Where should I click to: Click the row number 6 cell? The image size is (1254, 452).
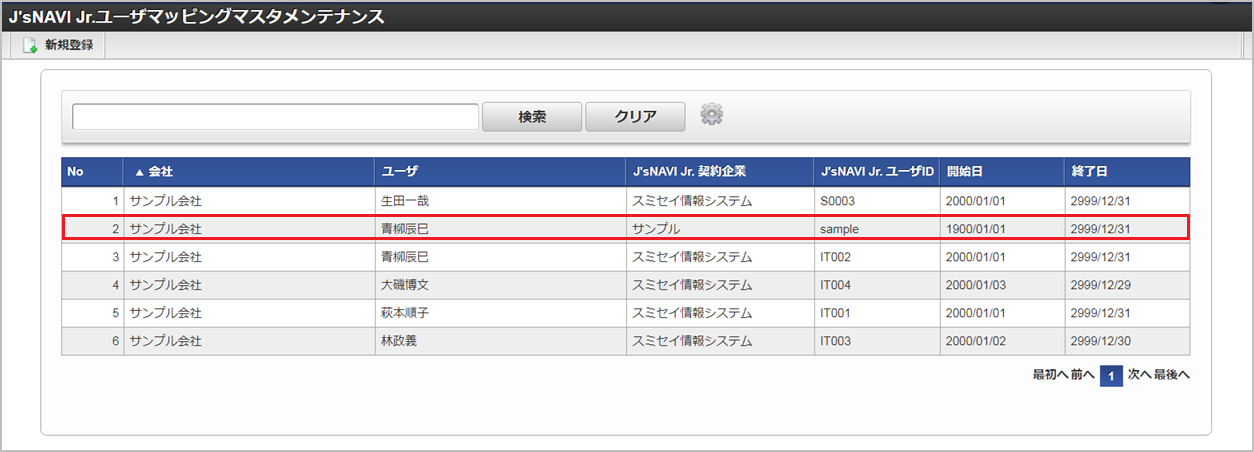(x=92, y=341)
